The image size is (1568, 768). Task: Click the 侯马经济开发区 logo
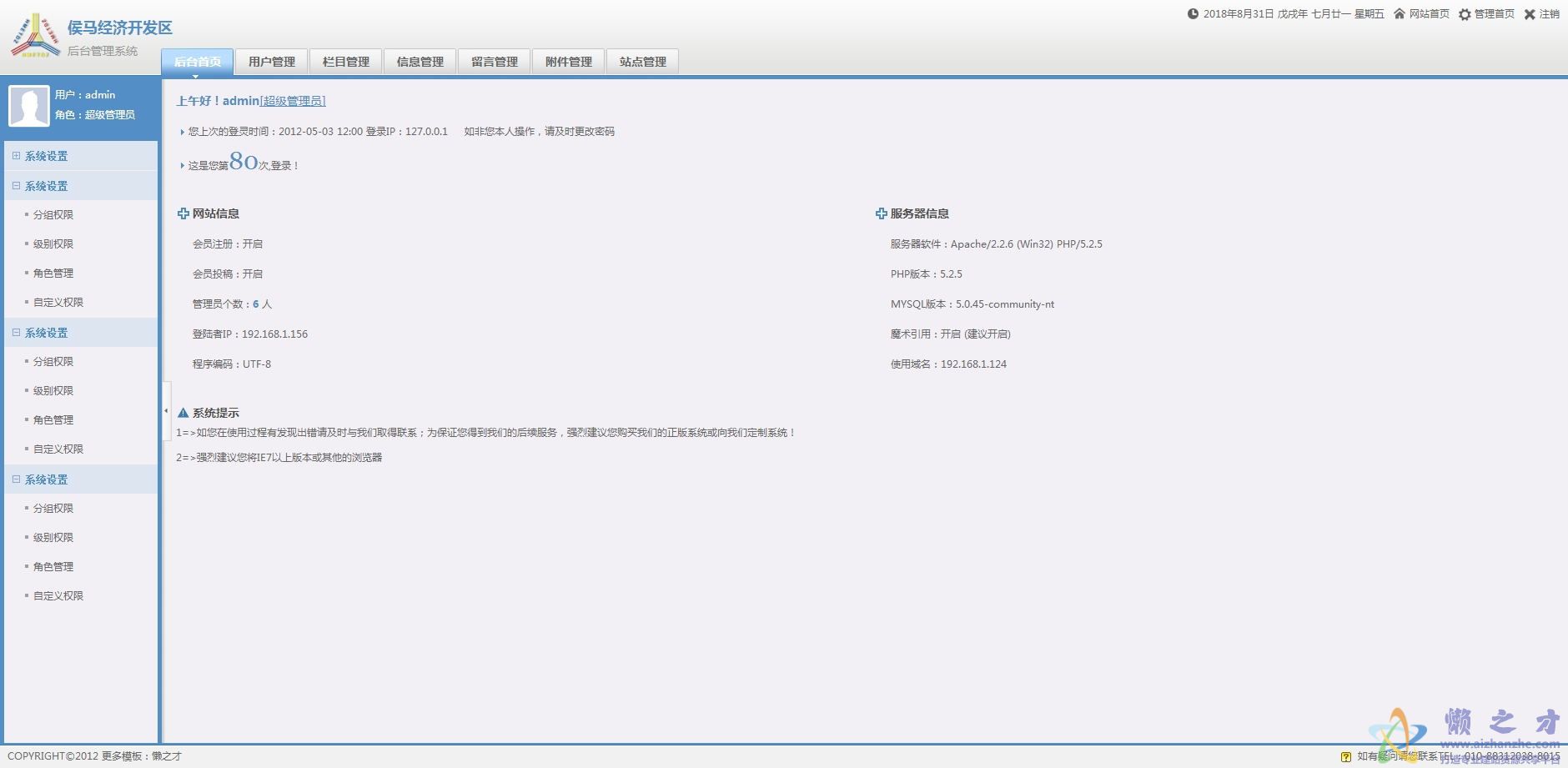coord(36,36)
